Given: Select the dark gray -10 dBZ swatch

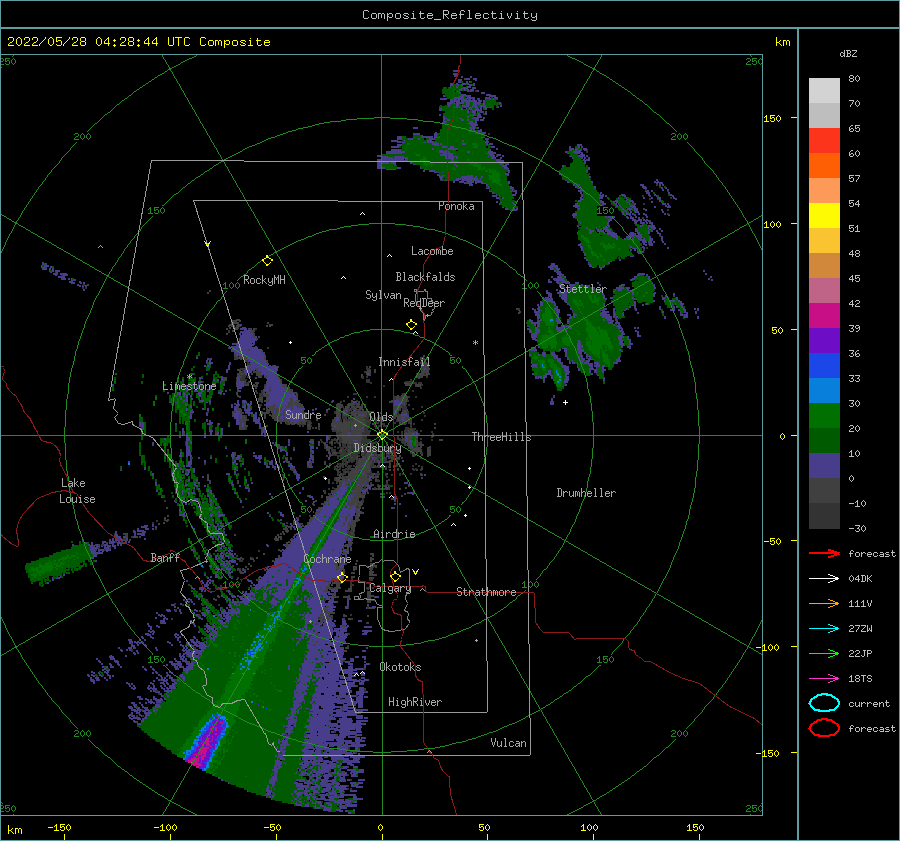Looking at the screenshot, I should click(824, 515).
